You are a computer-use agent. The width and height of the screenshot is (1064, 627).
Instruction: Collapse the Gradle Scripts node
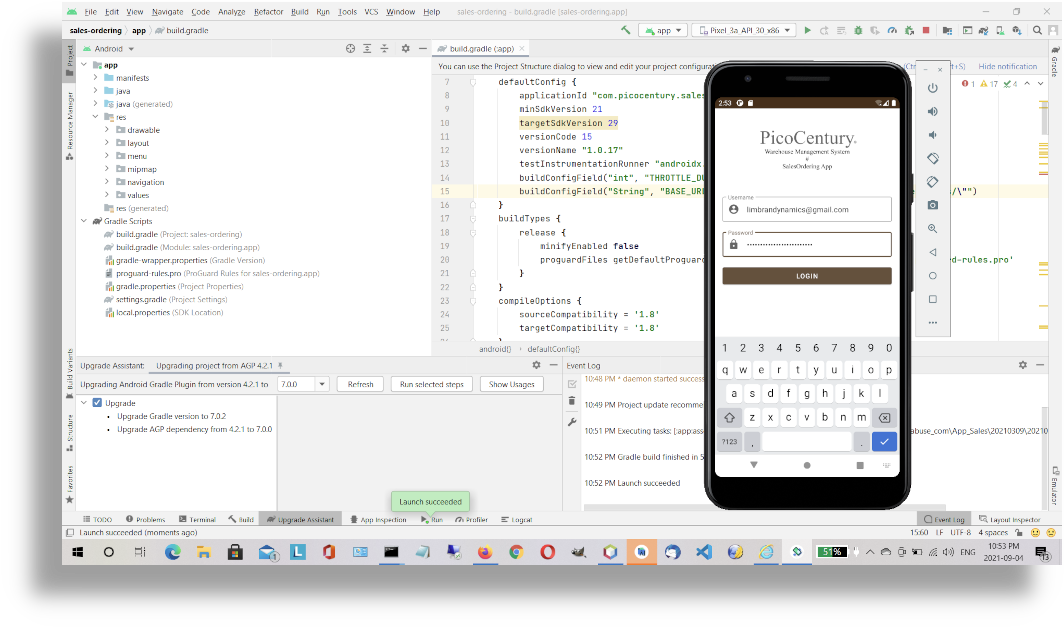[x=84, y=221]
